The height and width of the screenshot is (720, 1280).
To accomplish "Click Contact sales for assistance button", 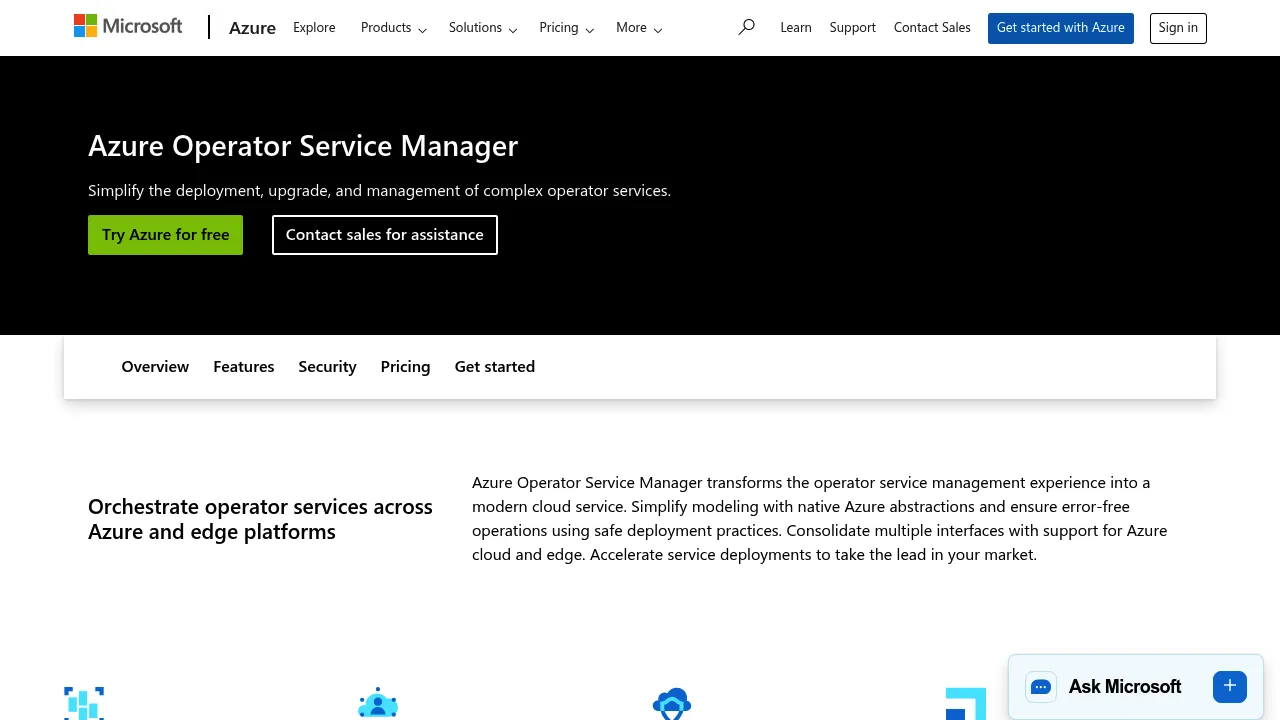I will point(385,235).
